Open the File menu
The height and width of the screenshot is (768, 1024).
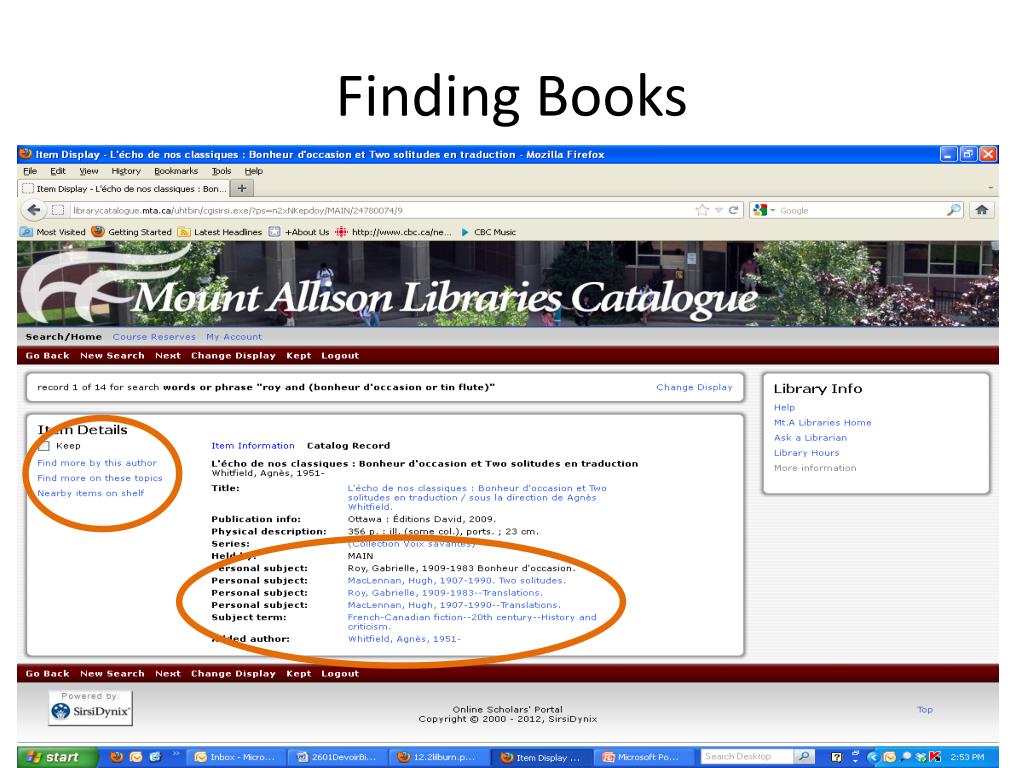[30, 171]
